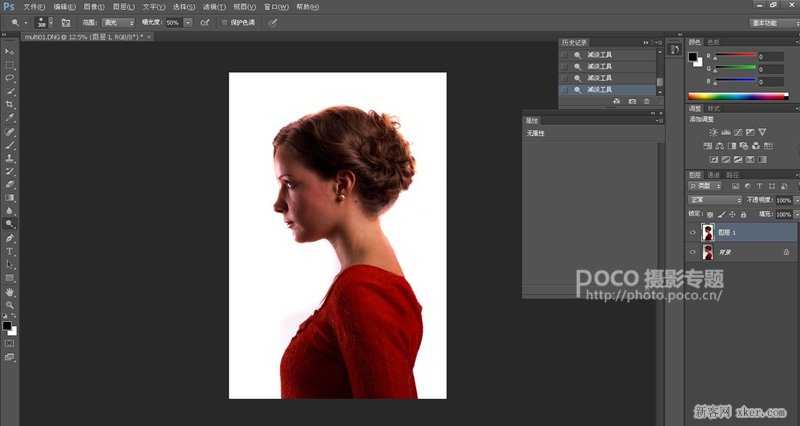Select the Lasso tool

point(10,78)
